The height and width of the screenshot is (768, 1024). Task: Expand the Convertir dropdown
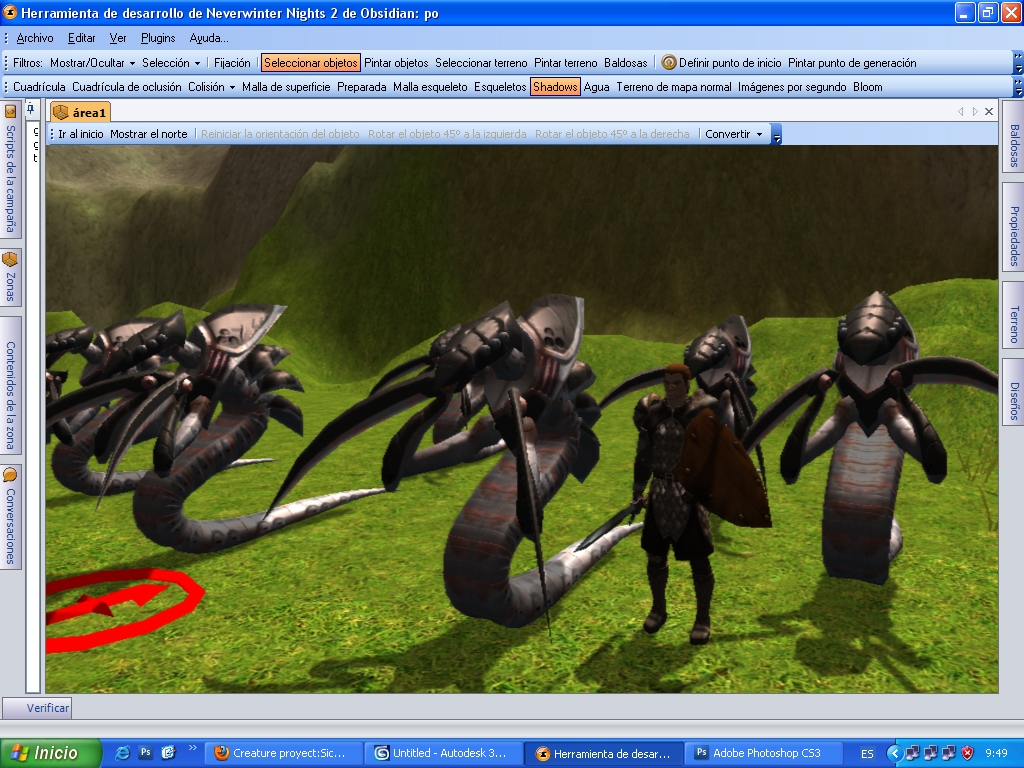point(733,134)
